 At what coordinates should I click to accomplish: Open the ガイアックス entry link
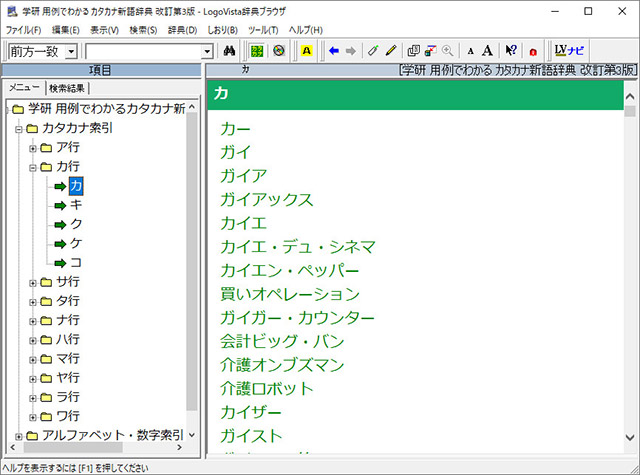(267, 200)
